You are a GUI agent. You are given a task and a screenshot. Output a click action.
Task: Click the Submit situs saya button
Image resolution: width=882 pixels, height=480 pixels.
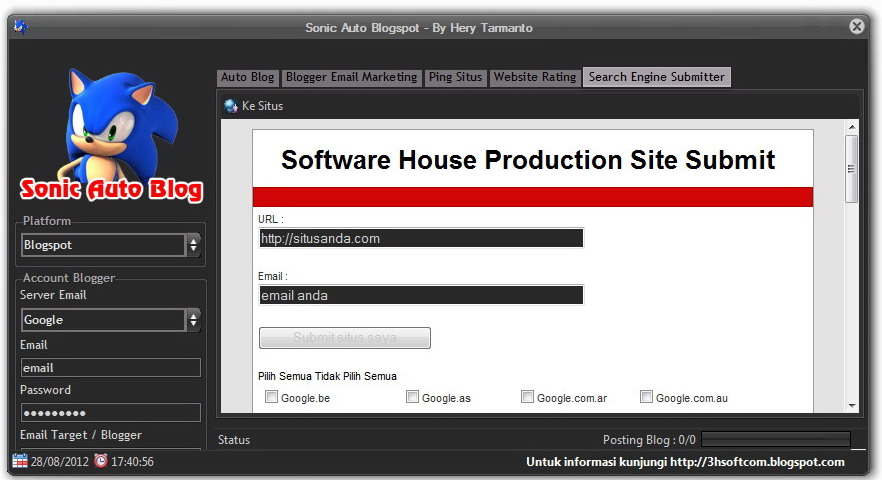(345, 338)
